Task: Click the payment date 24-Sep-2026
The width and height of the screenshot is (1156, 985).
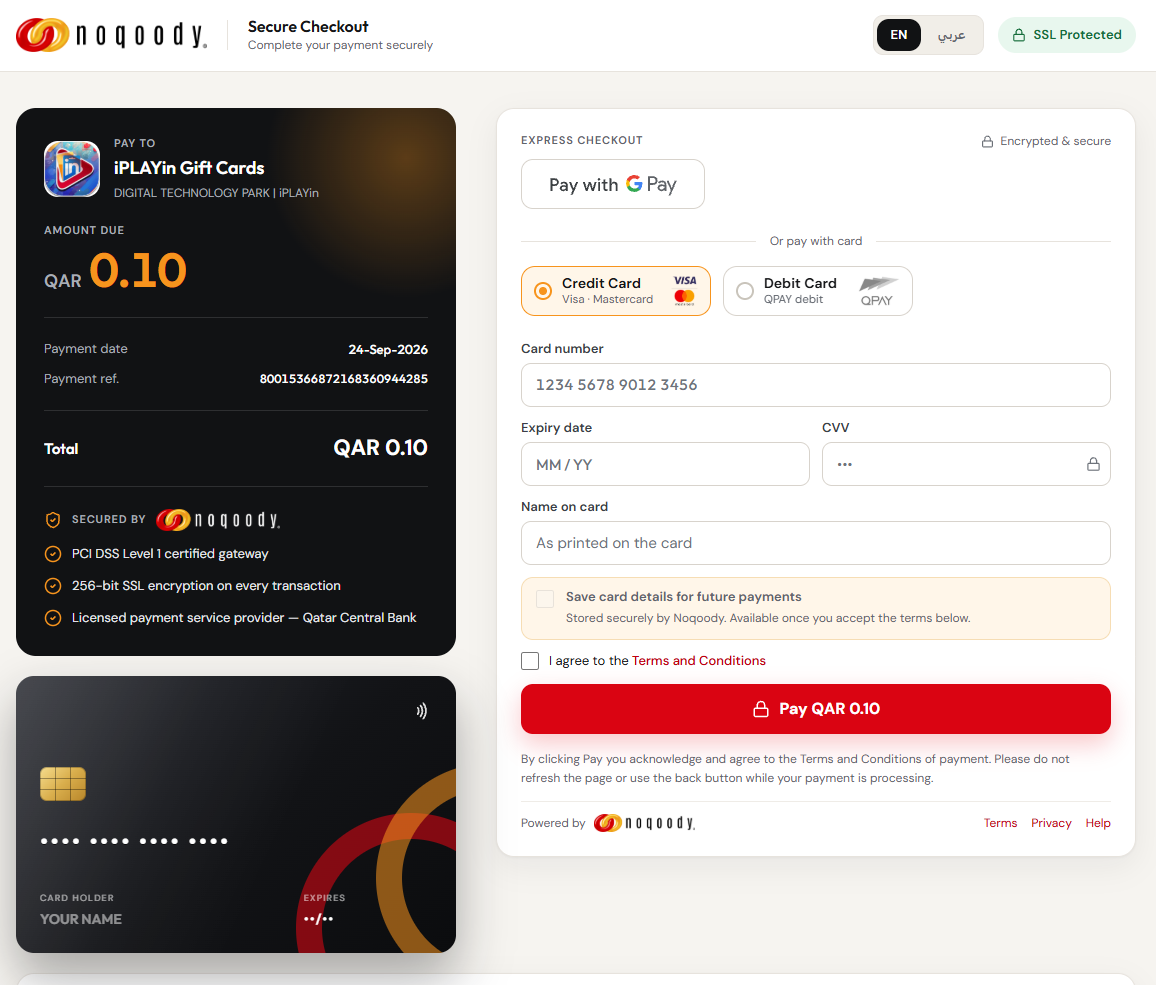Action: click(388, 349)
